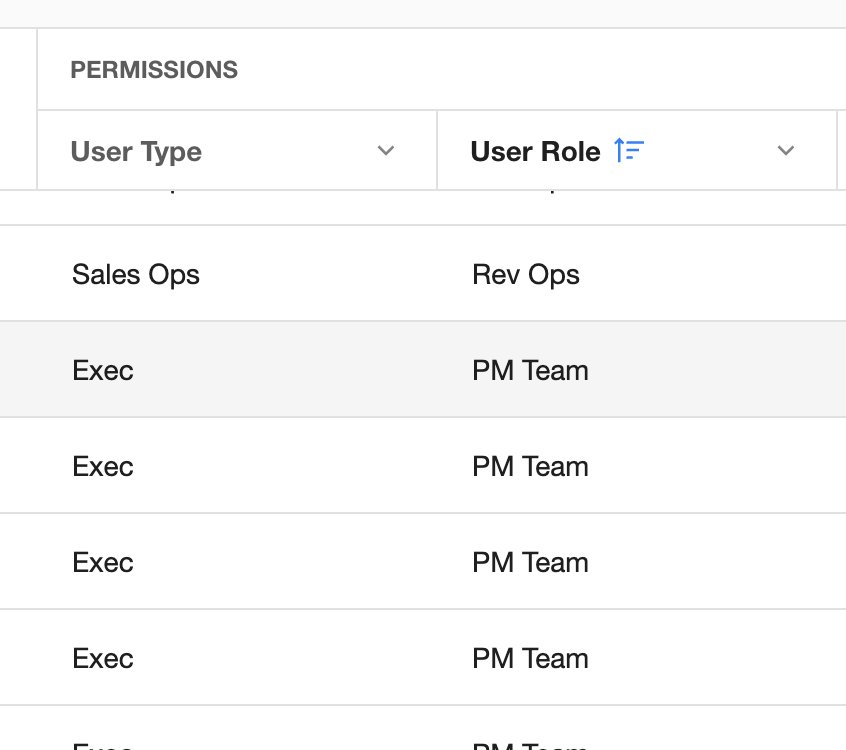Click the ascending sort icon beside User Role
Viewport: 846px width, 750px height.
[x=629, y=150]
